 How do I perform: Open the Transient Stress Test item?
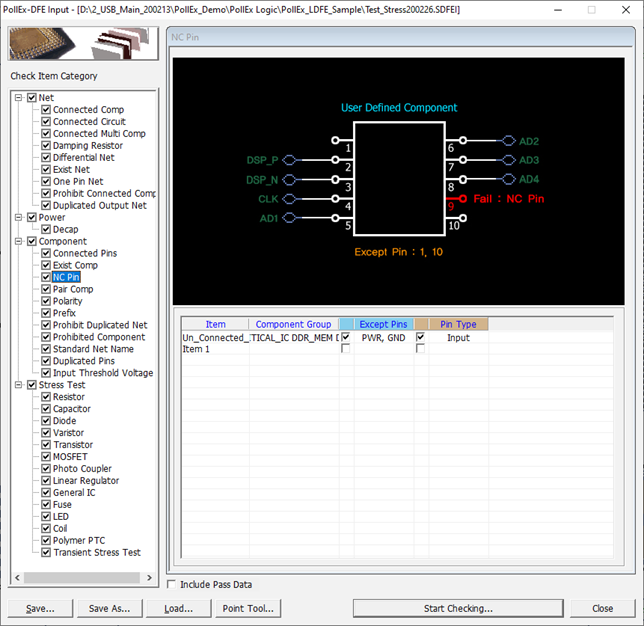tap(96, 552)
